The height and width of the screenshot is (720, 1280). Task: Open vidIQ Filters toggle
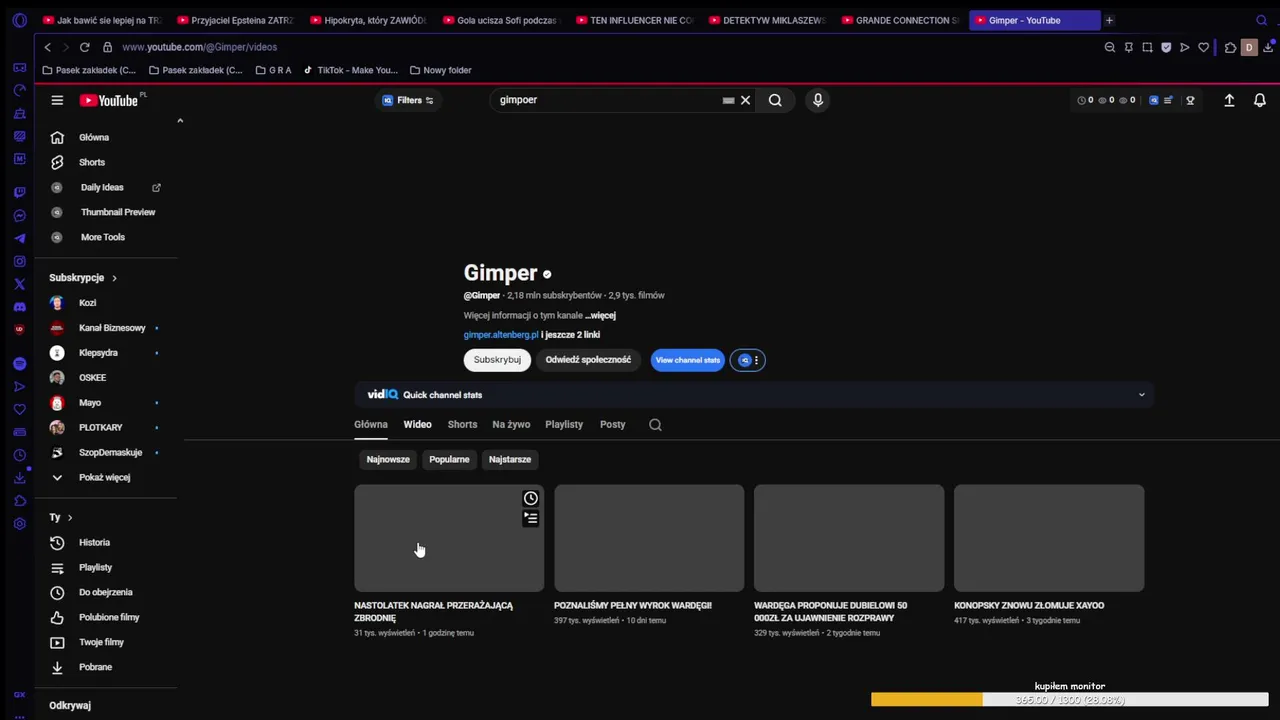(x=408, y=100)
